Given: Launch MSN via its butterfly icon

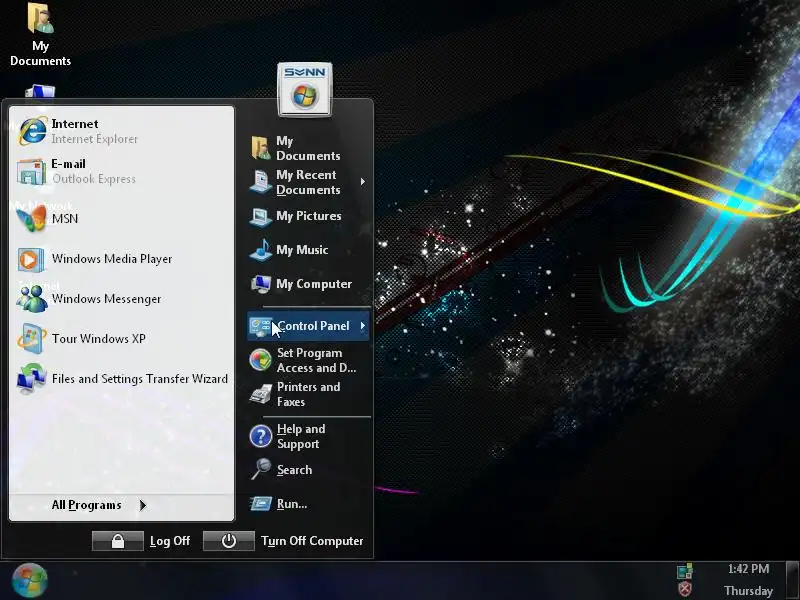Looking at the screenshot, I should pos(32,218).
